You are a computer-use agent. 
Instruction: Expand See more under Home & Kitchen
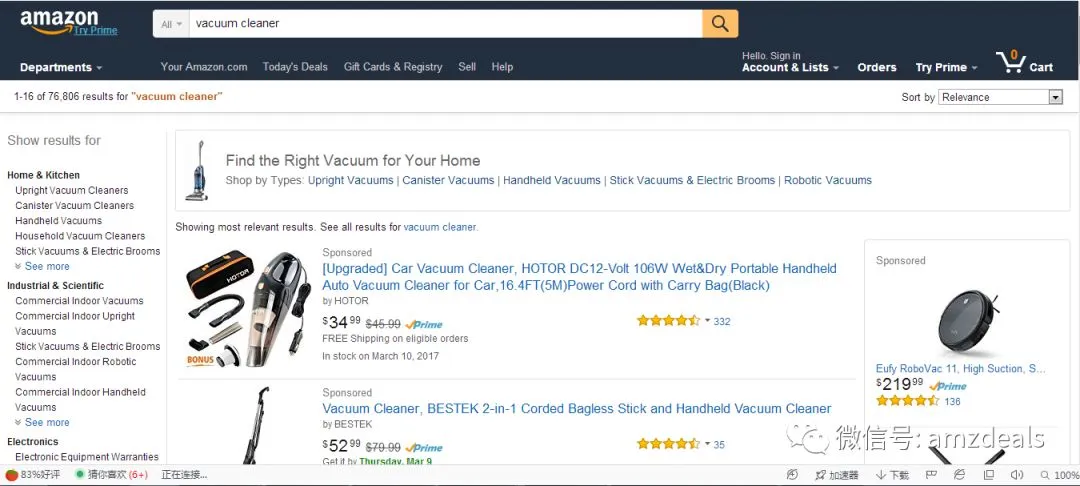point(47,266)
